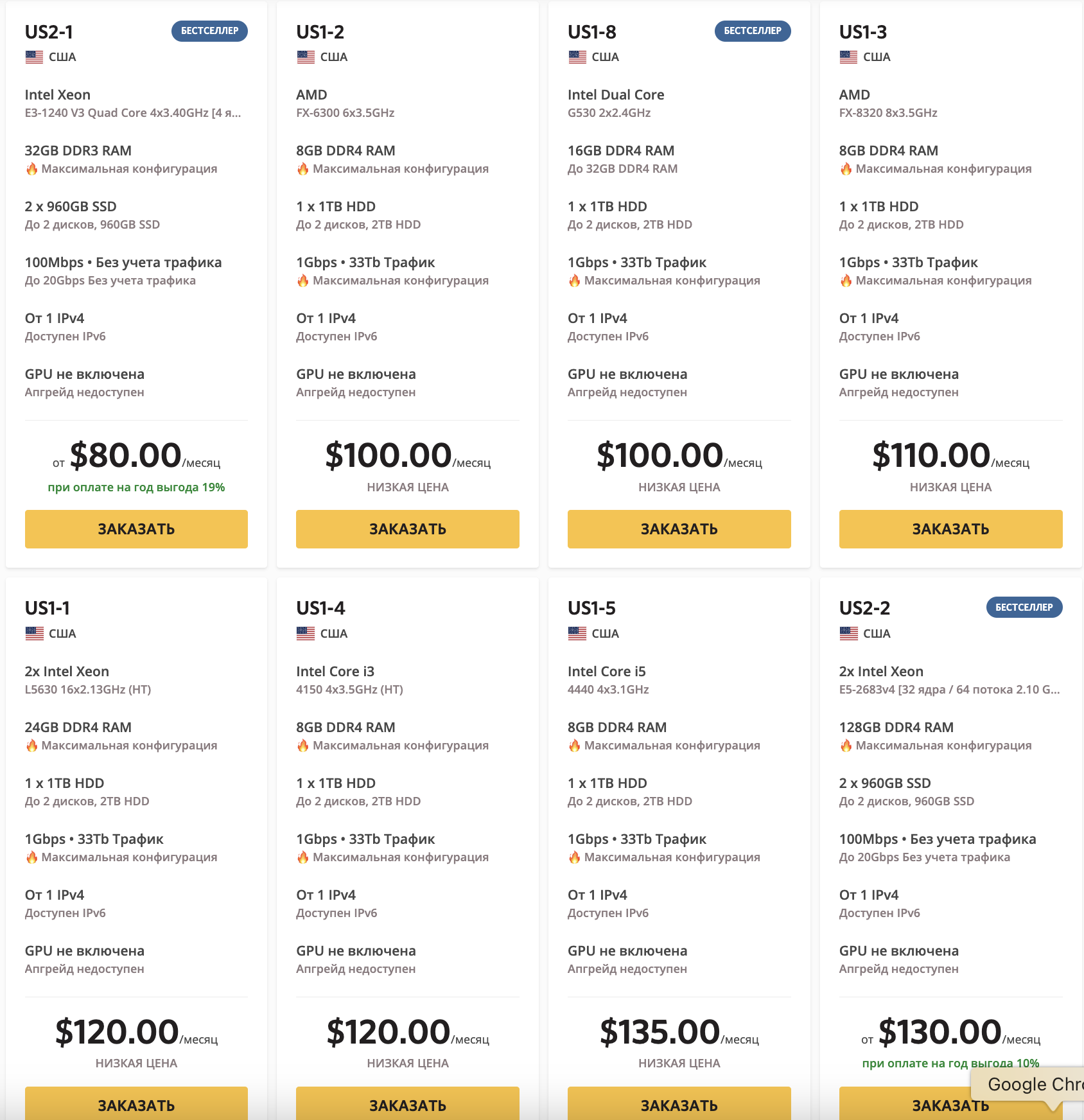Open the US1-1 plan title
This screenshot has width=1084, height=1120.
[x=48, y=608]
